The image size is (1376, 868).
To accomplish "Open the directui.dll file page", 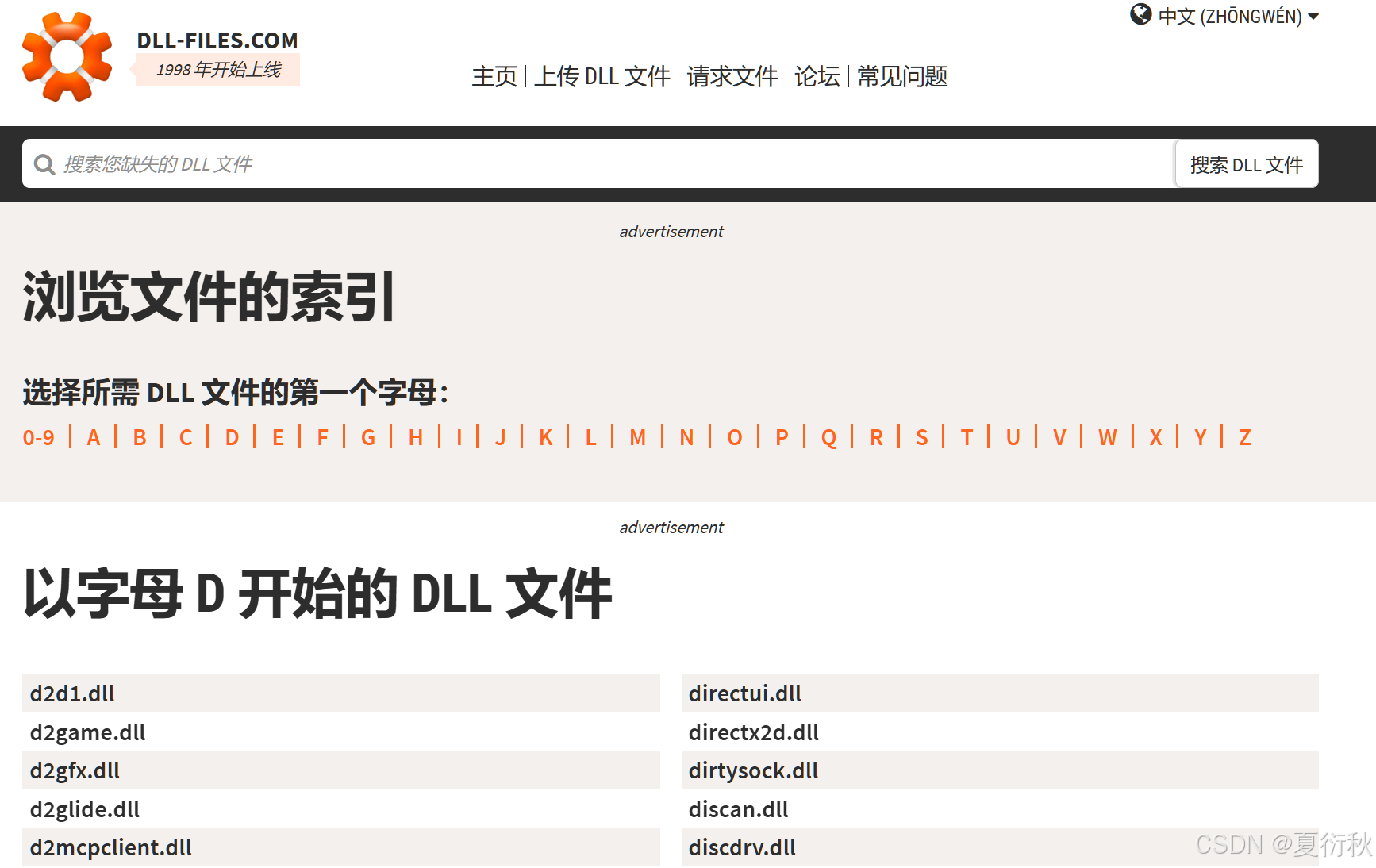I will (744, 693).
